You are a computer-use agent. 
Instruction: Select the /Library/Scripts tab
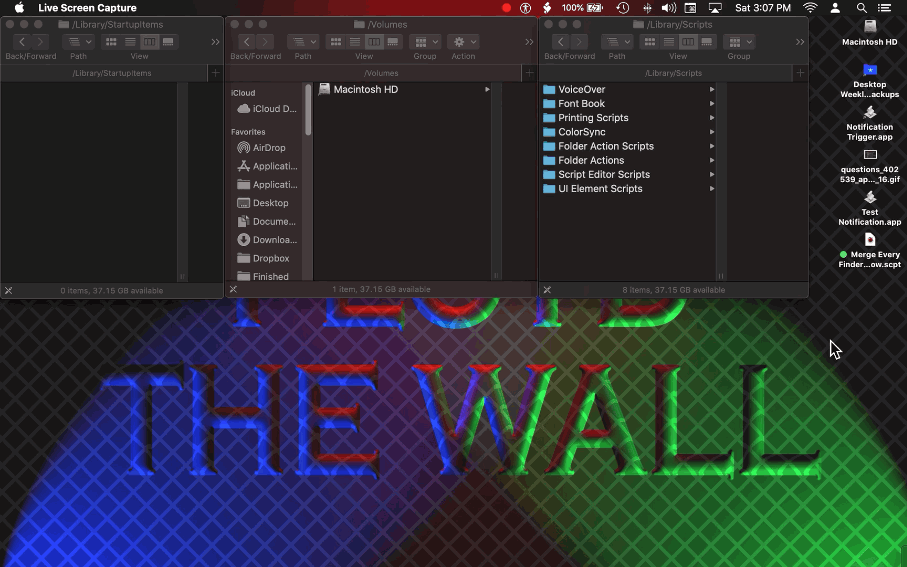coord(666,73)
